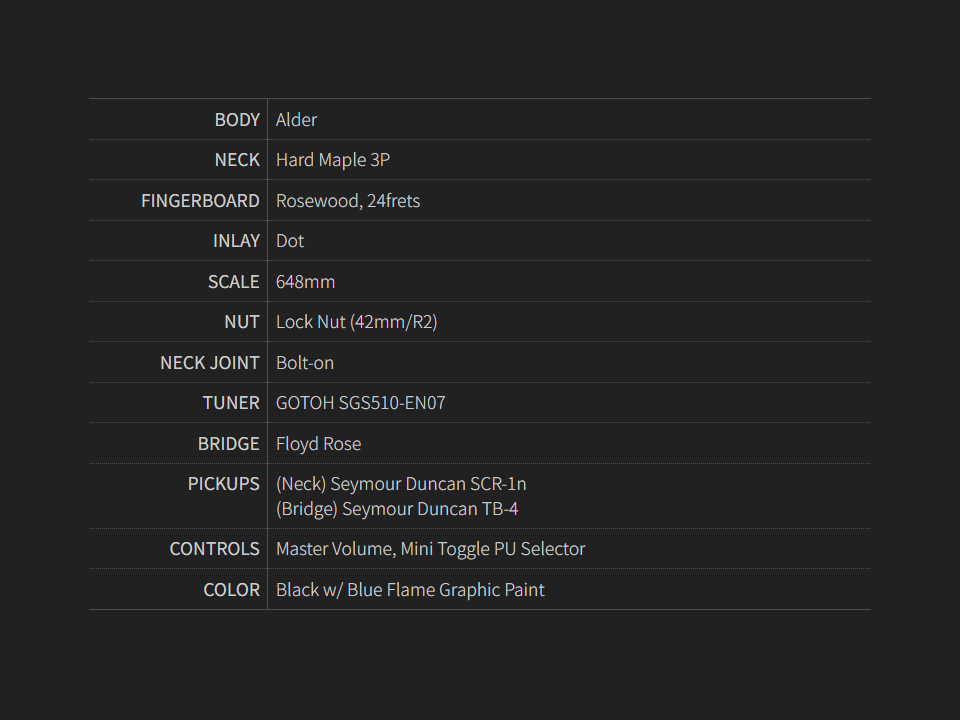Click the NUT row label
The width and height of the screenshot is (960, 720).
point(242,322)
